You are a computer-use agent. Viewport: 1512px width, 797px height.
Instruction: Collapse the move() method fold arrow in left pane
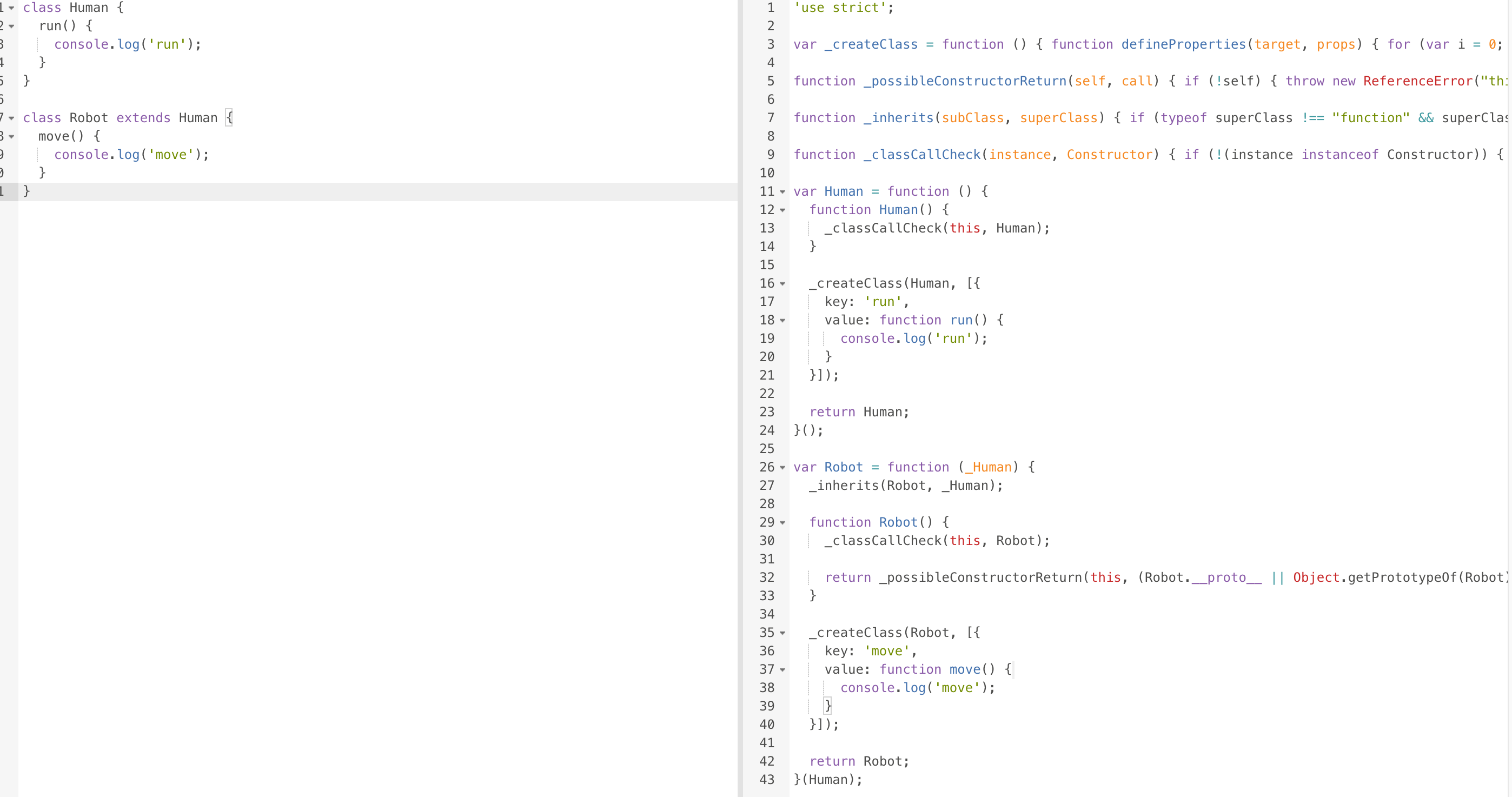click(11, 137)
